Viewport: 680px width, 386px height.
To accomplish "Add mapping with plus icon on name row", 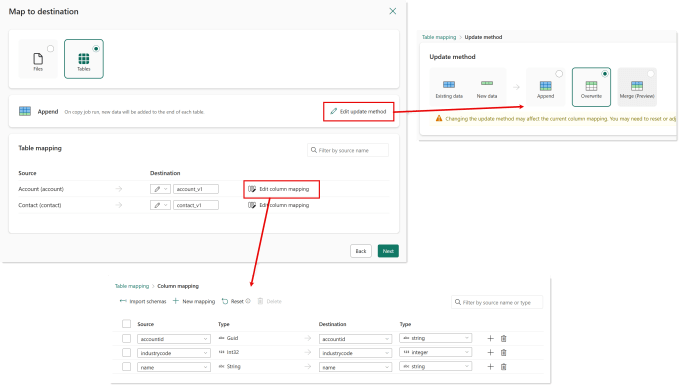I will pos(490,367).
